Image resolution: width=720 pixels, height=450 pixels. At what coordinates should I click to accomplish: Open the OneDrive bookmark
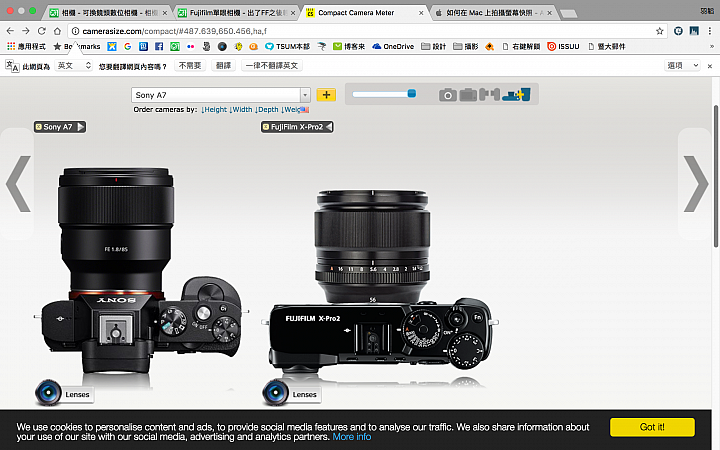[393, 46]
